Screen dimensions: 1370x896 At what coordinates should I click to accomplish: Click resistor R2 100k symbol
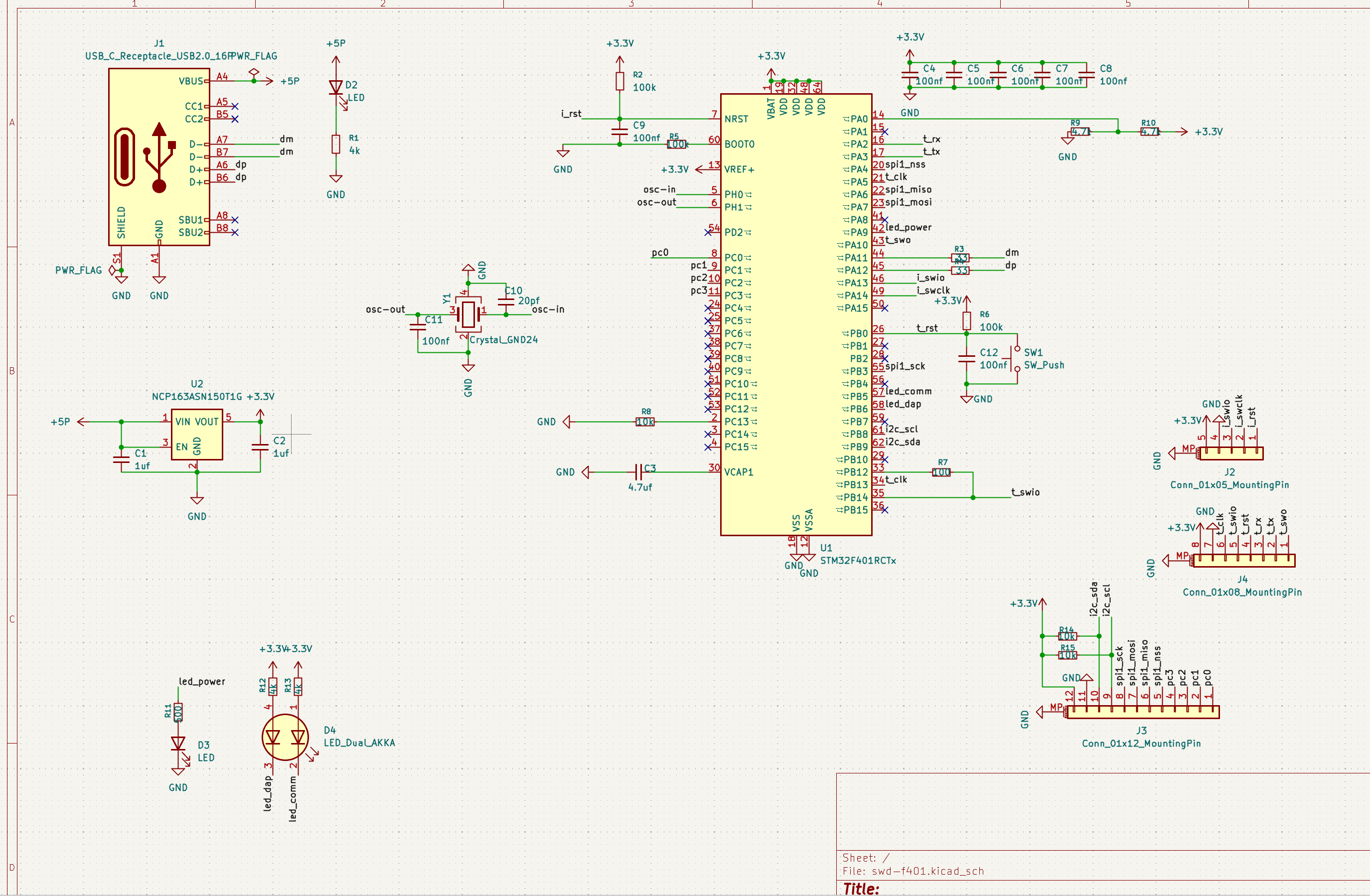click(619, 81)
